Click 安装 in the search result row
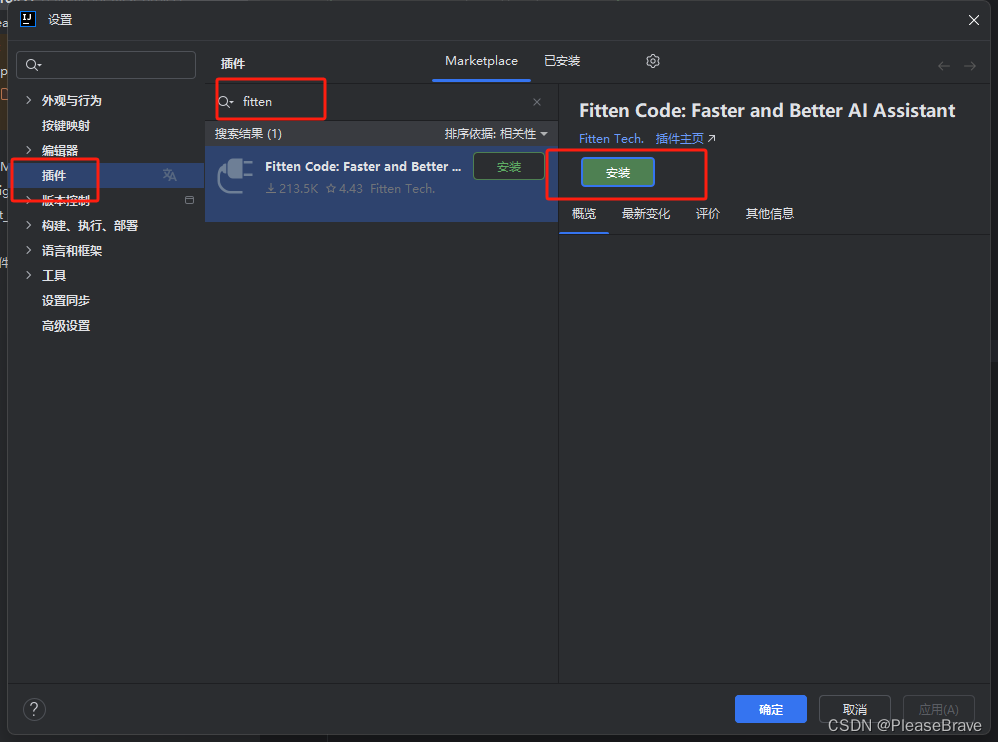The height and width of the screenshot is (742, 998). (x=509, y=167)
